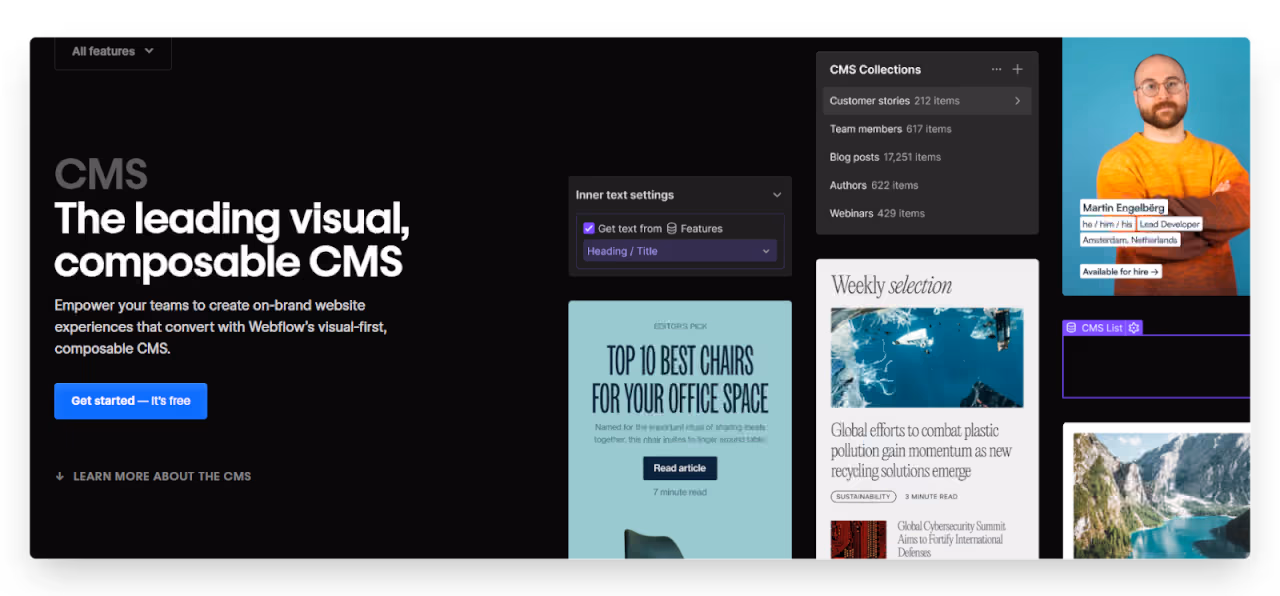Click the Weekly selection heading
Viewport: 1280px width, 596px height.
892,286
